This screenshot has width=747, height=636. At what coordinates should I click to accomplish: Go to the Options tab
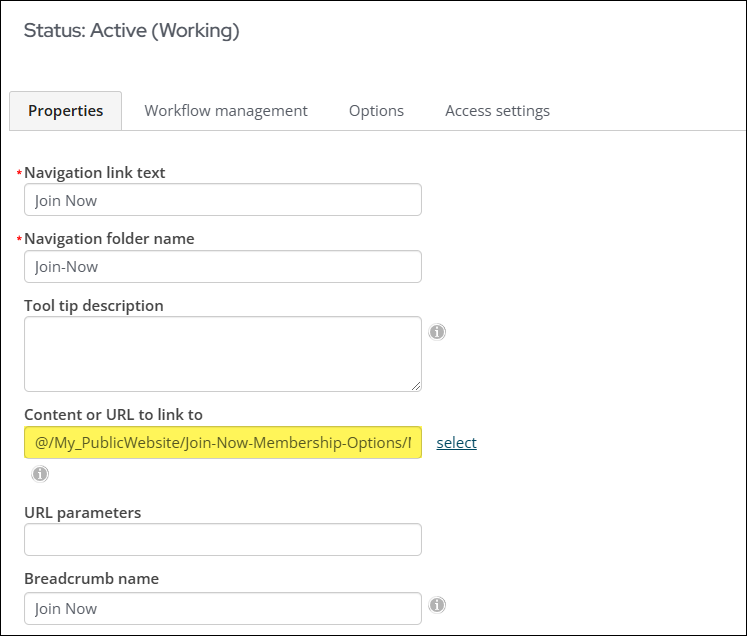(x=376, y=111)
